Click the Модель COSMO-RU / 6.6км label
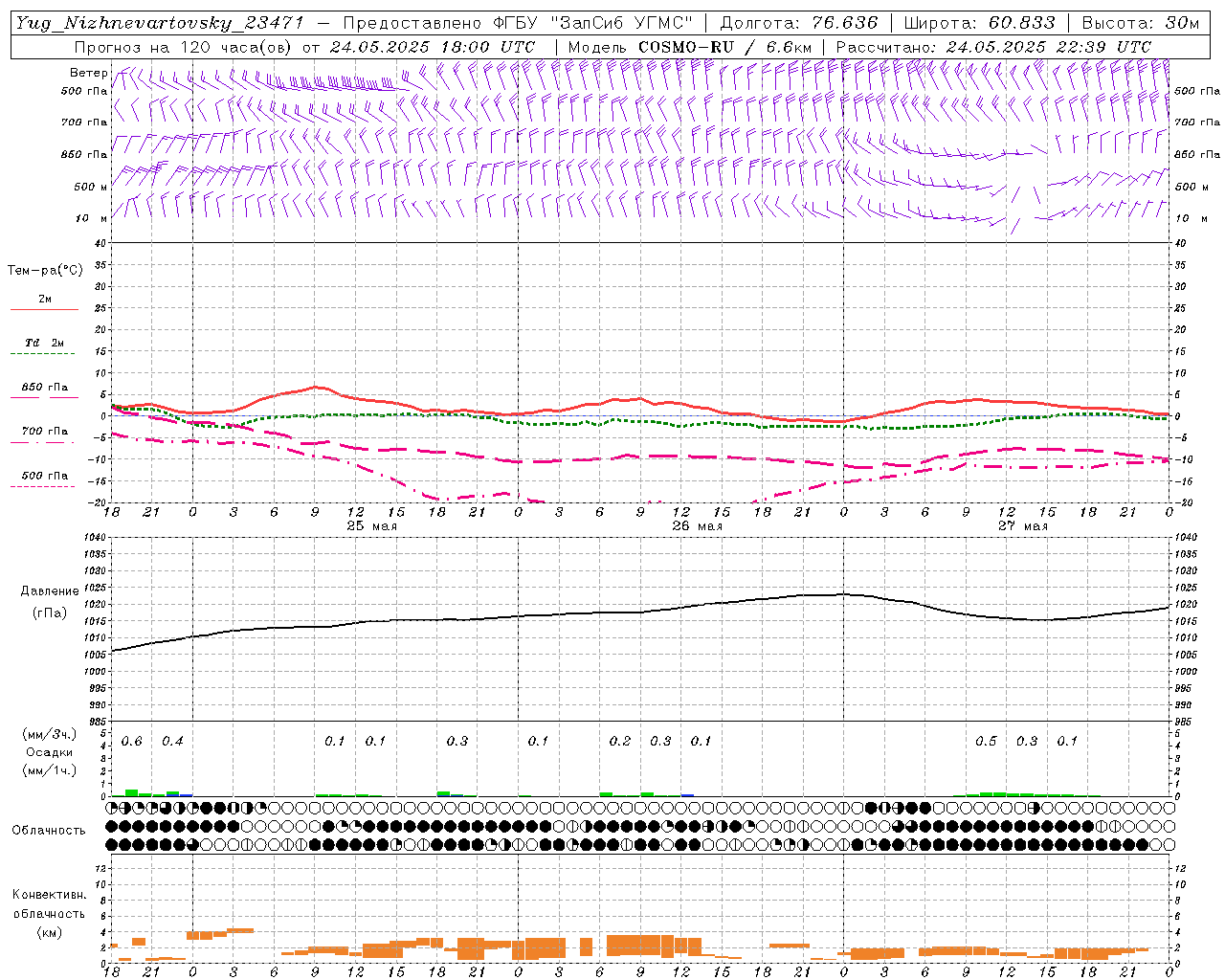Image resolution: width=1225 pixels, height=980 pixels. point(690,46)
